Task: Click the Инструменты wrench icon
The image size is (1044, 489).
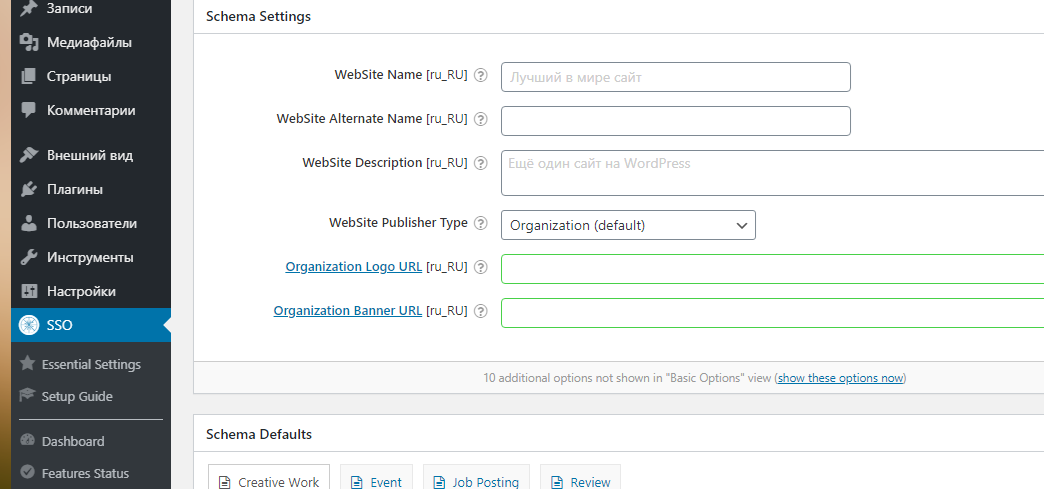Action: click(x=29, y=257)
